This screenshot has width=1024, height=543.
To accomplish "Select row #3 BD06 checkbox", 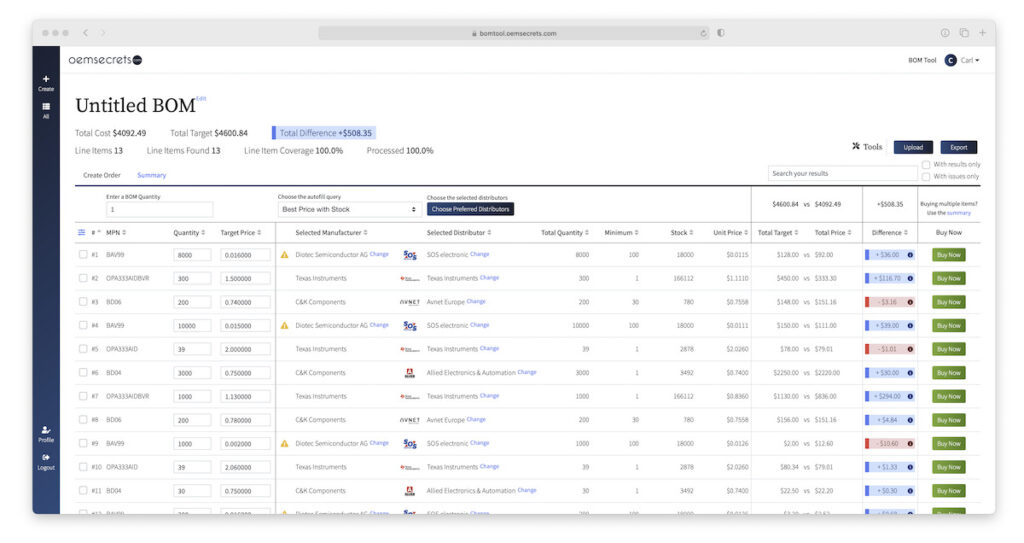I will tap(83, 302).
